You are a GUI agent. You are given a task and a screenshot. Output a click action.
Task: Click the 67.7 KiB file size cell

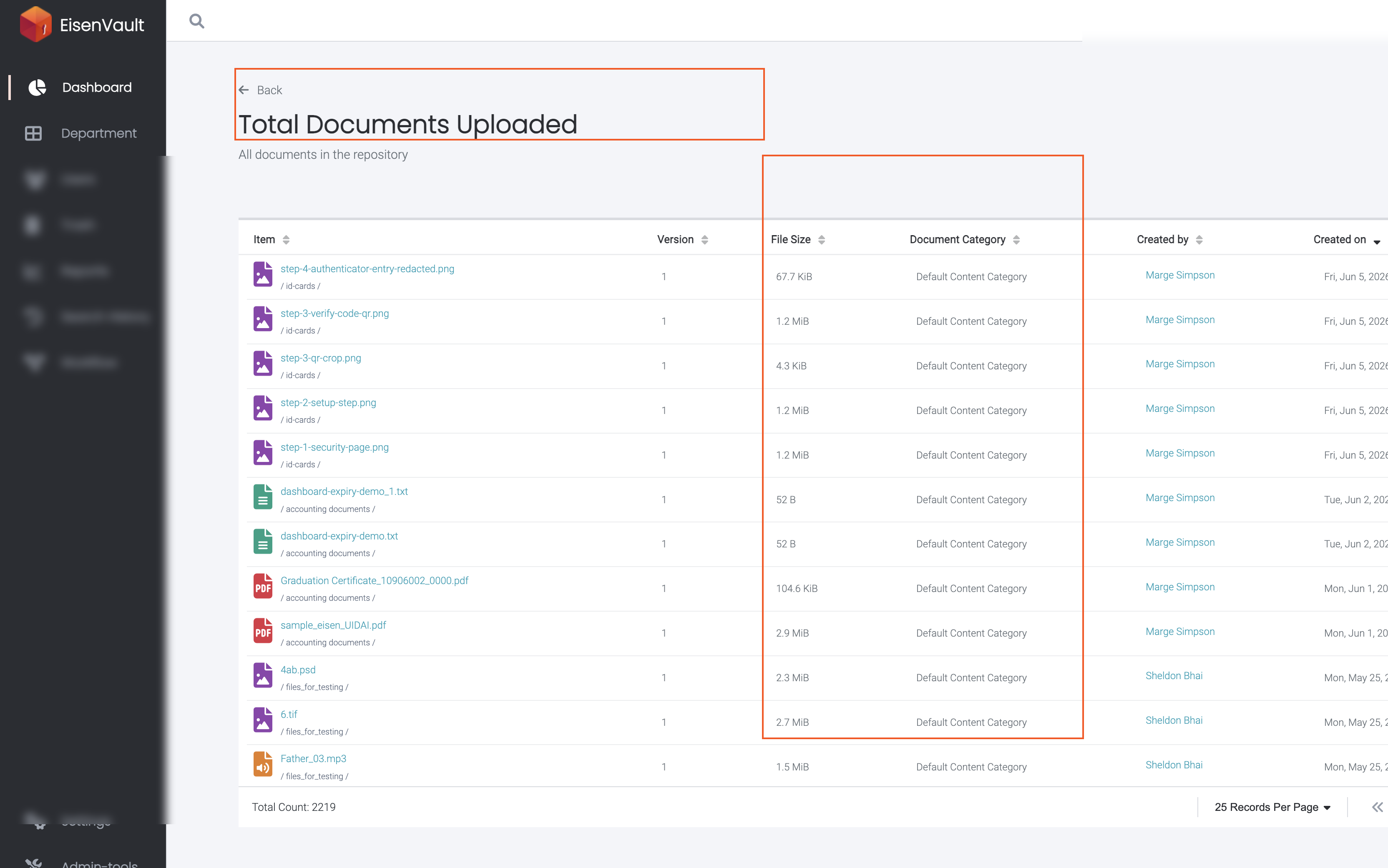pyautogui.click(x=794, y=277)
